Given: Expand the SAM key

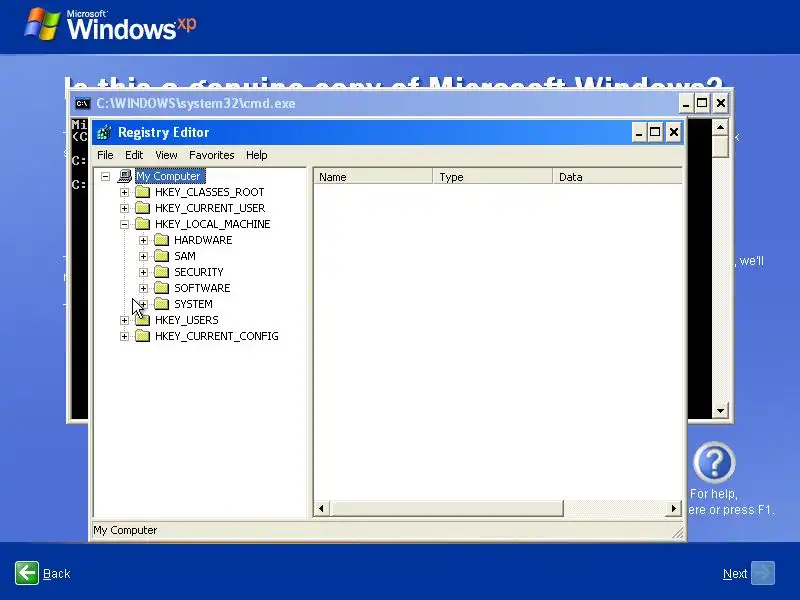Looking at the screenshot, I should click(x=143, y=256).
